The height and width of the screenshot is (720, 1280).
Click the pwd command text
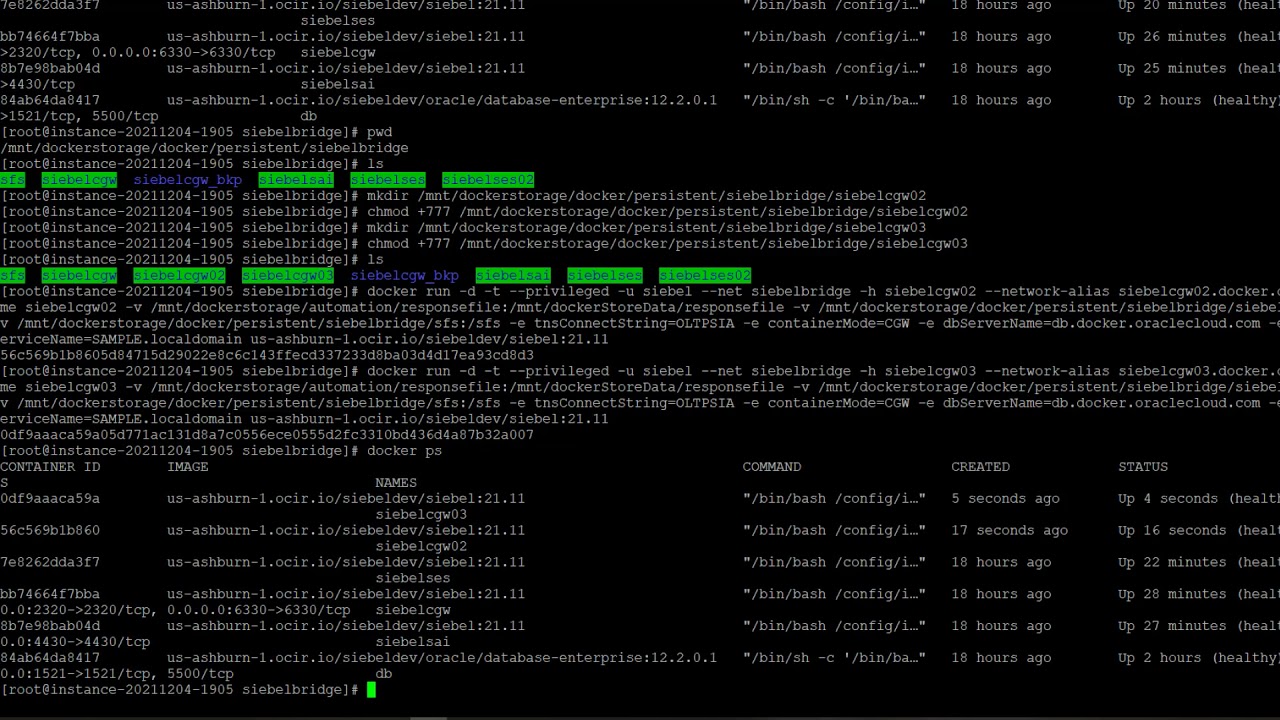pyautogui.click(x=379, y=132)
